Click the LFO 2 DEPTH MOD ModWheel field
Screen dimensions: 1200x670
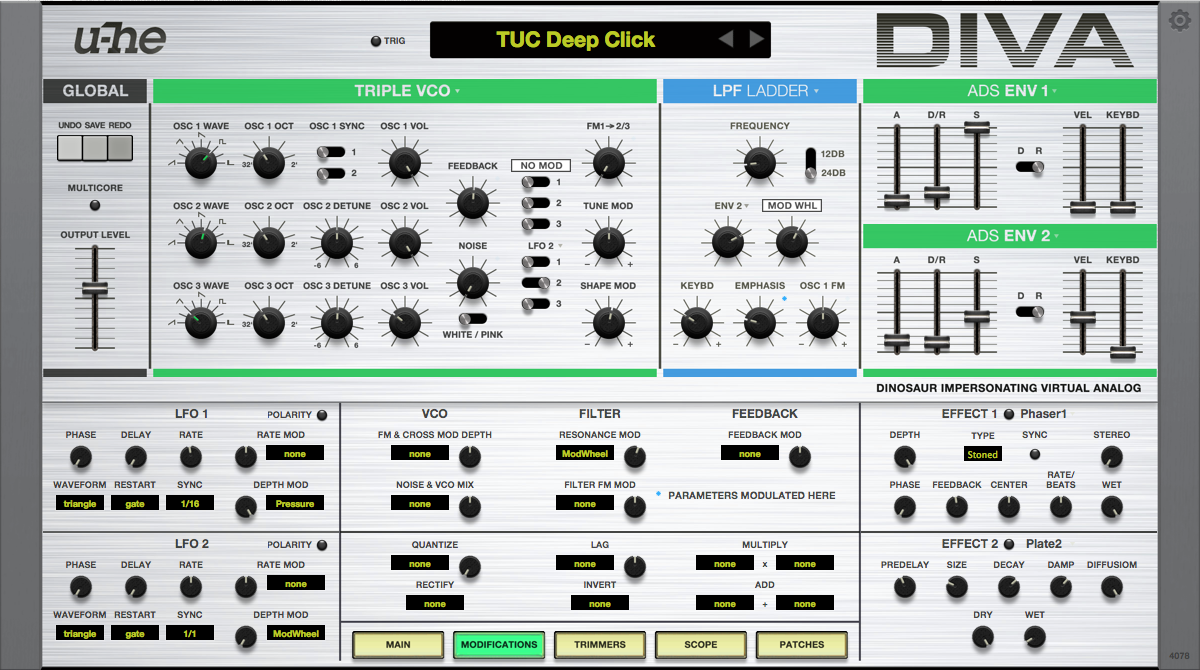[x=295, y=634]
